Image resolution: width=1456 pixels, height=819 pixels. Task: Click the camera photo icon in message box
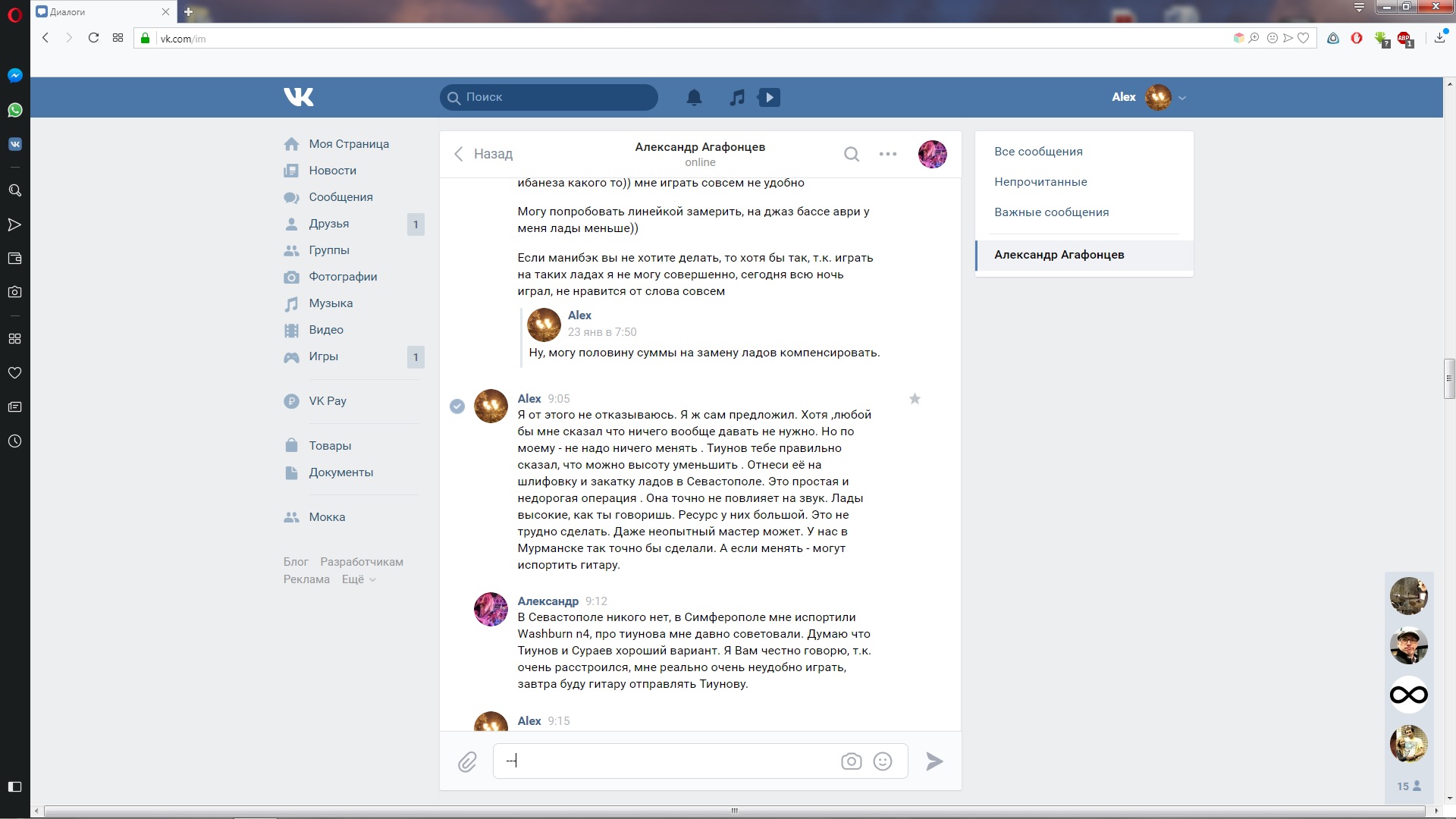tap(851, 761)
